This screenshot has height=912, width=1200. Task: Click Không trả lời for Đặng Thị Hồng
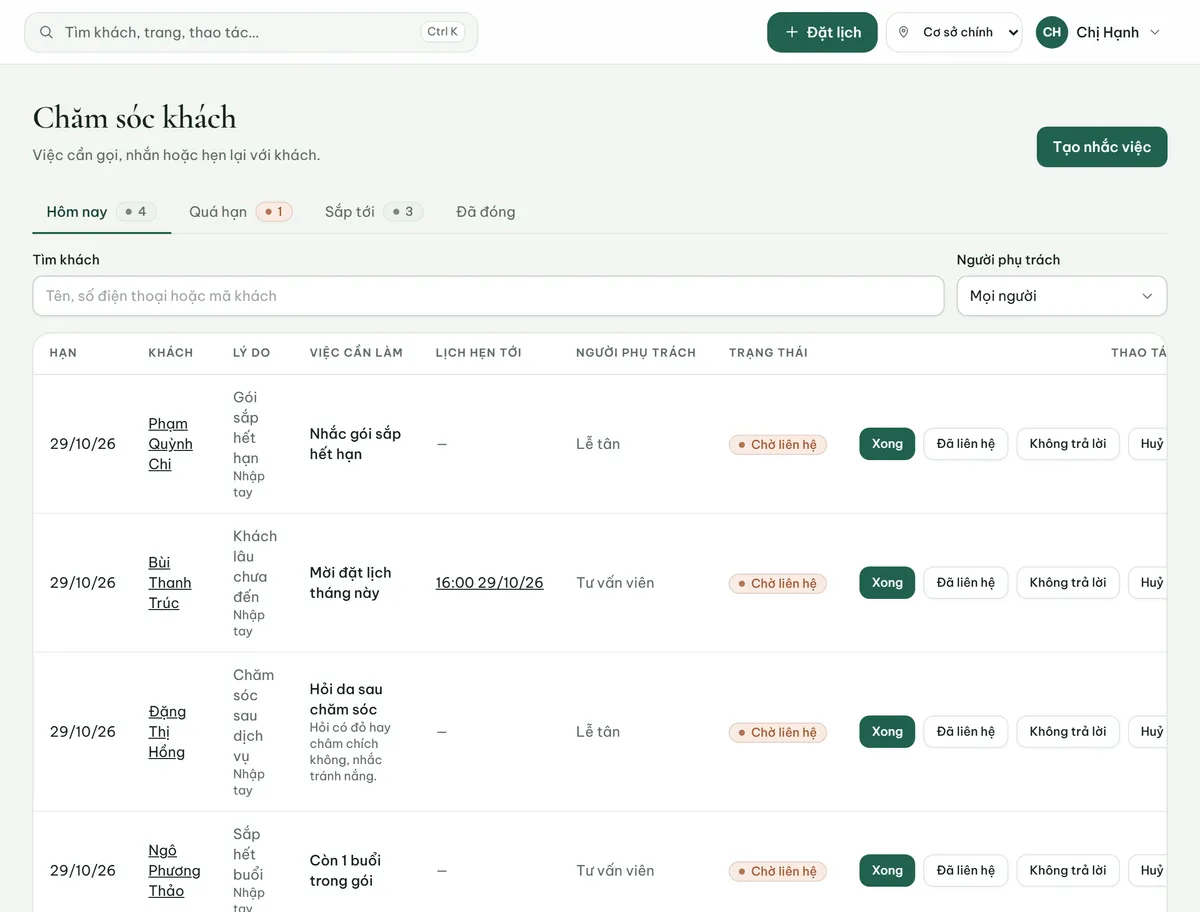(x=1068, y=732)
